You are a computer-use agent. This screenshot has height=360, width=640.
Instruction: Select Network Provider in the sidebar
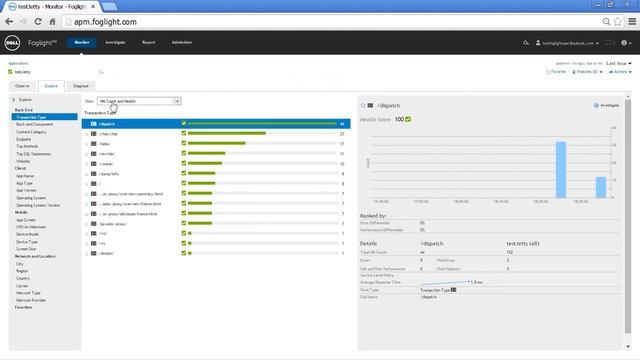(x=31, y=300)
